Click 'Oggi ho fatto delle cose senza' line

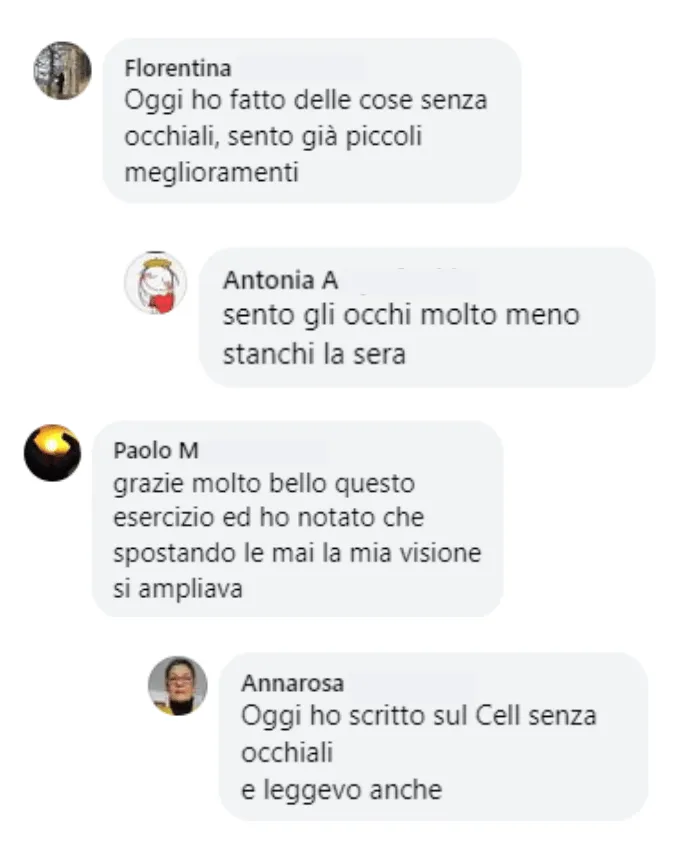[x=306, y=101]
